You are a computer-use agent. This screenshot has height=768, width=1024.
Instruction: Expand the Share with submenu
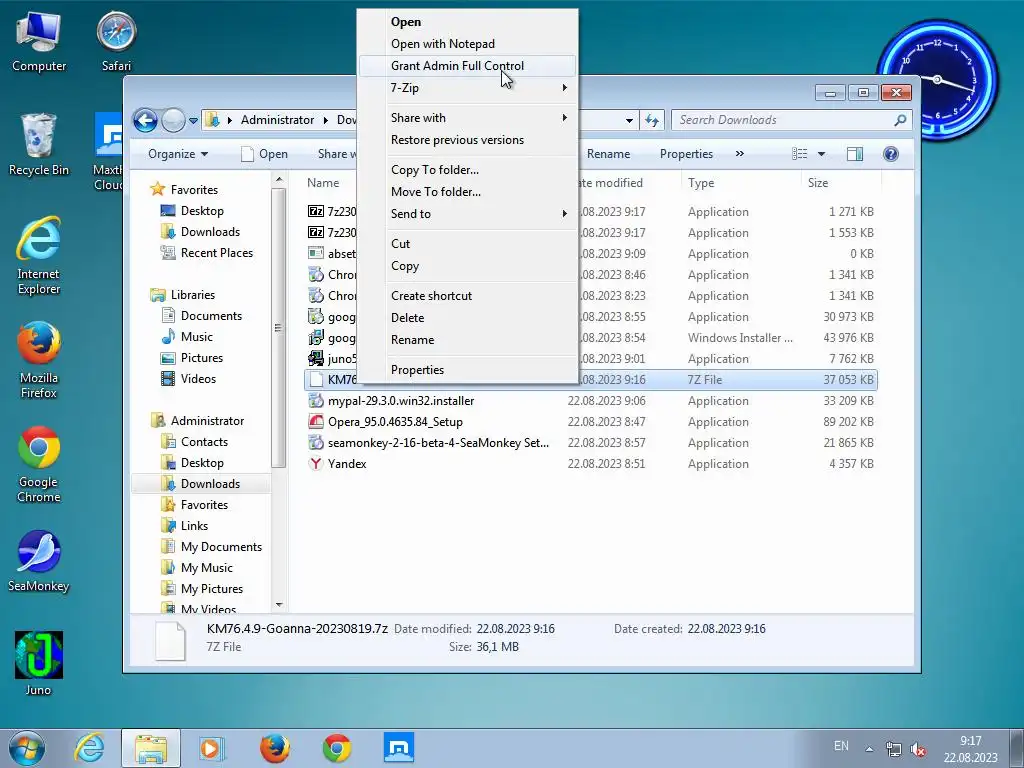click(x=468, y=118)
